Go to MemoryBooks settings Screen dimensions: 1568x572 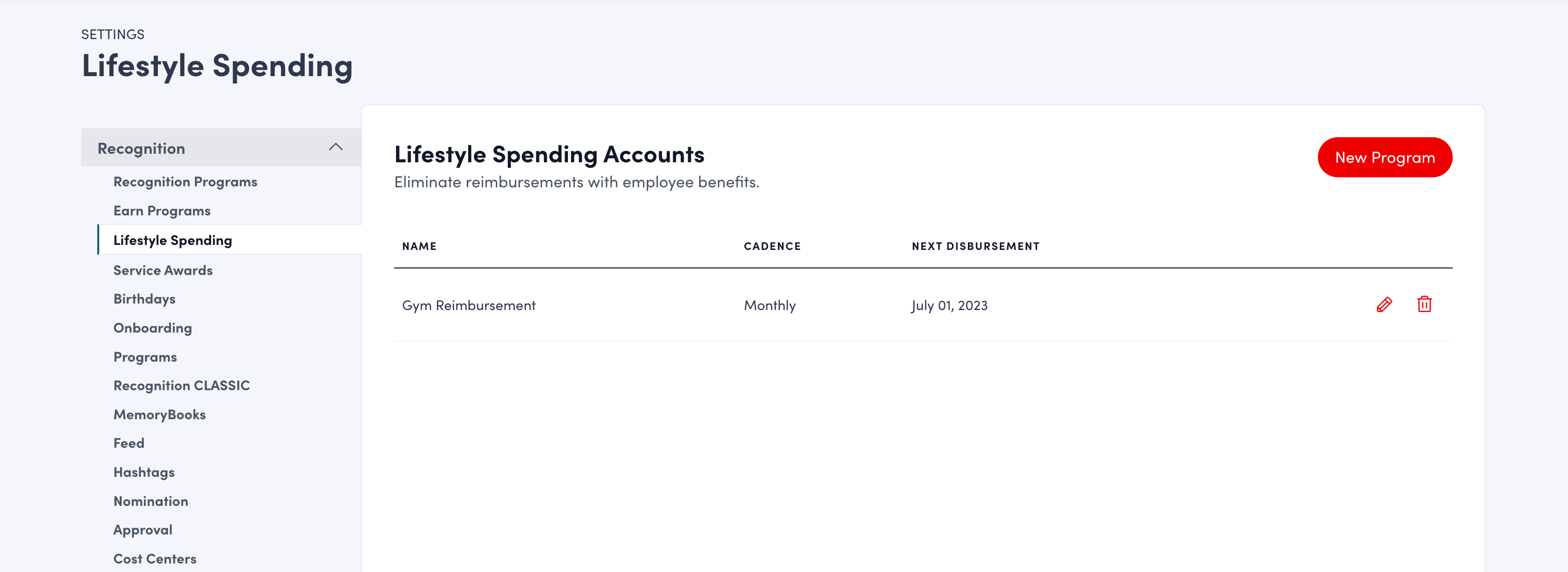(x=159, y=415)
